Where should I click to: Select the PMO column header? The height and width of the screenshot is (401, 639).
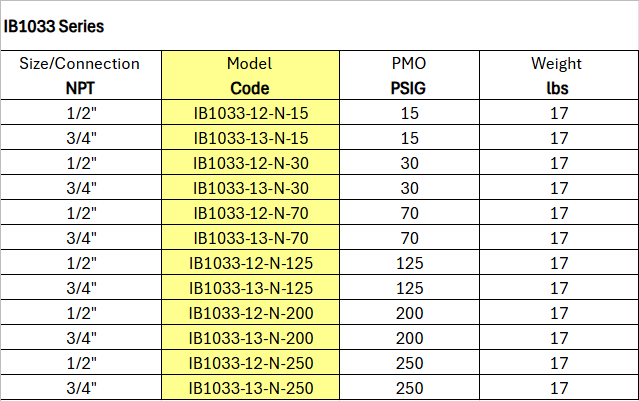[408, 64]
